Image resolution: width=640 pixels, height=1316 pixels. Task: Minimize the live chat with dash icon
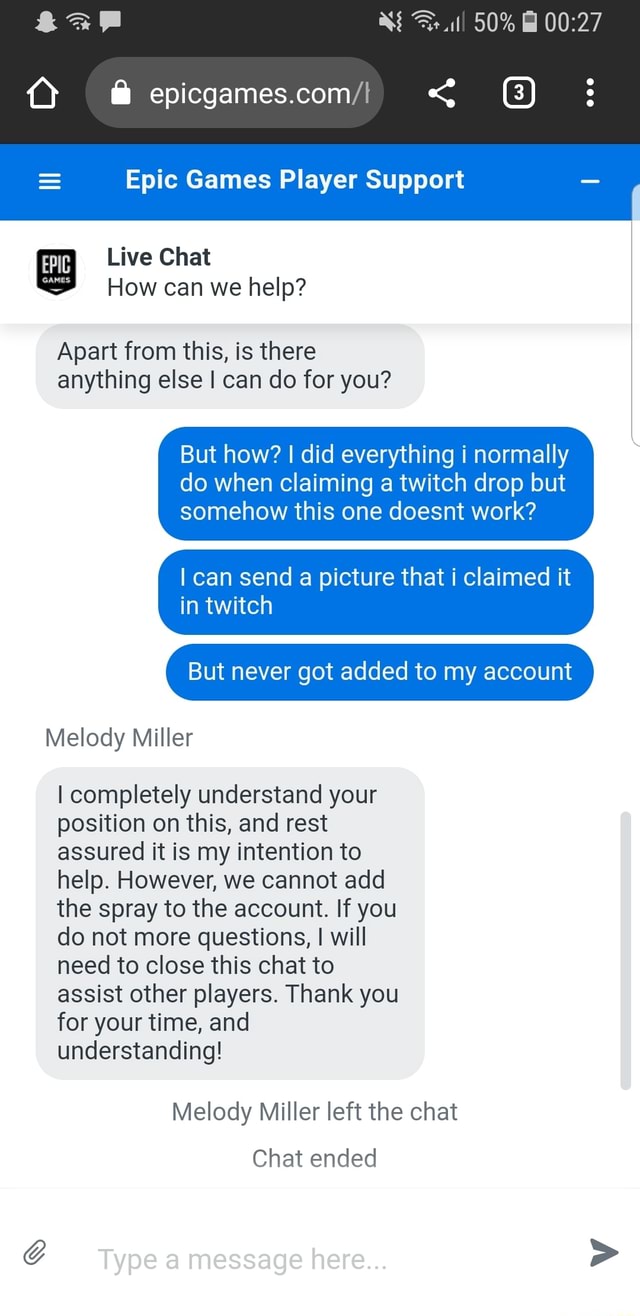590,182
